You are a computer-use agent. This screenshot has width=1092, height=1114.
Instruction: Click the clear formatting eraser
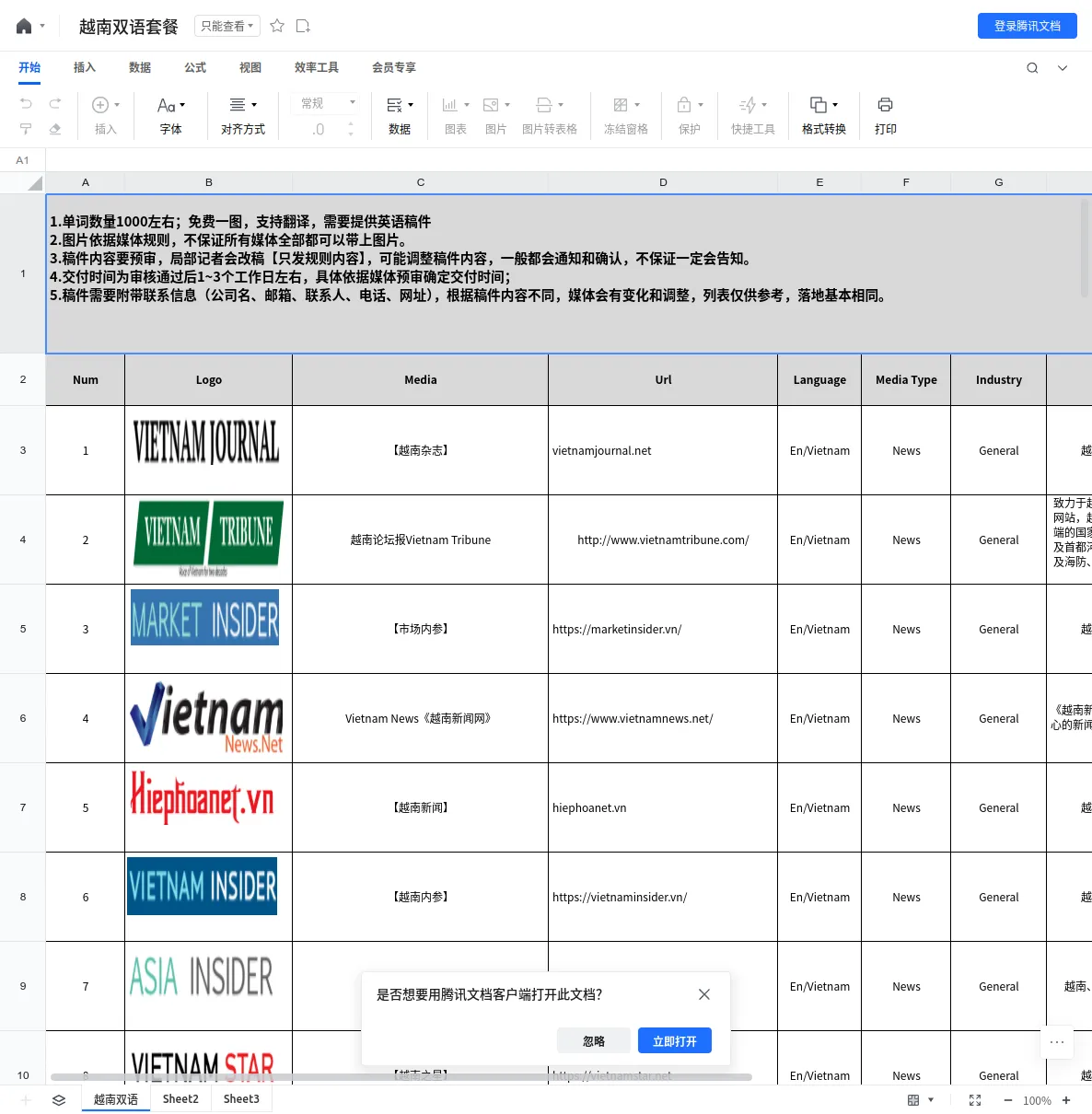coord(55,129)
